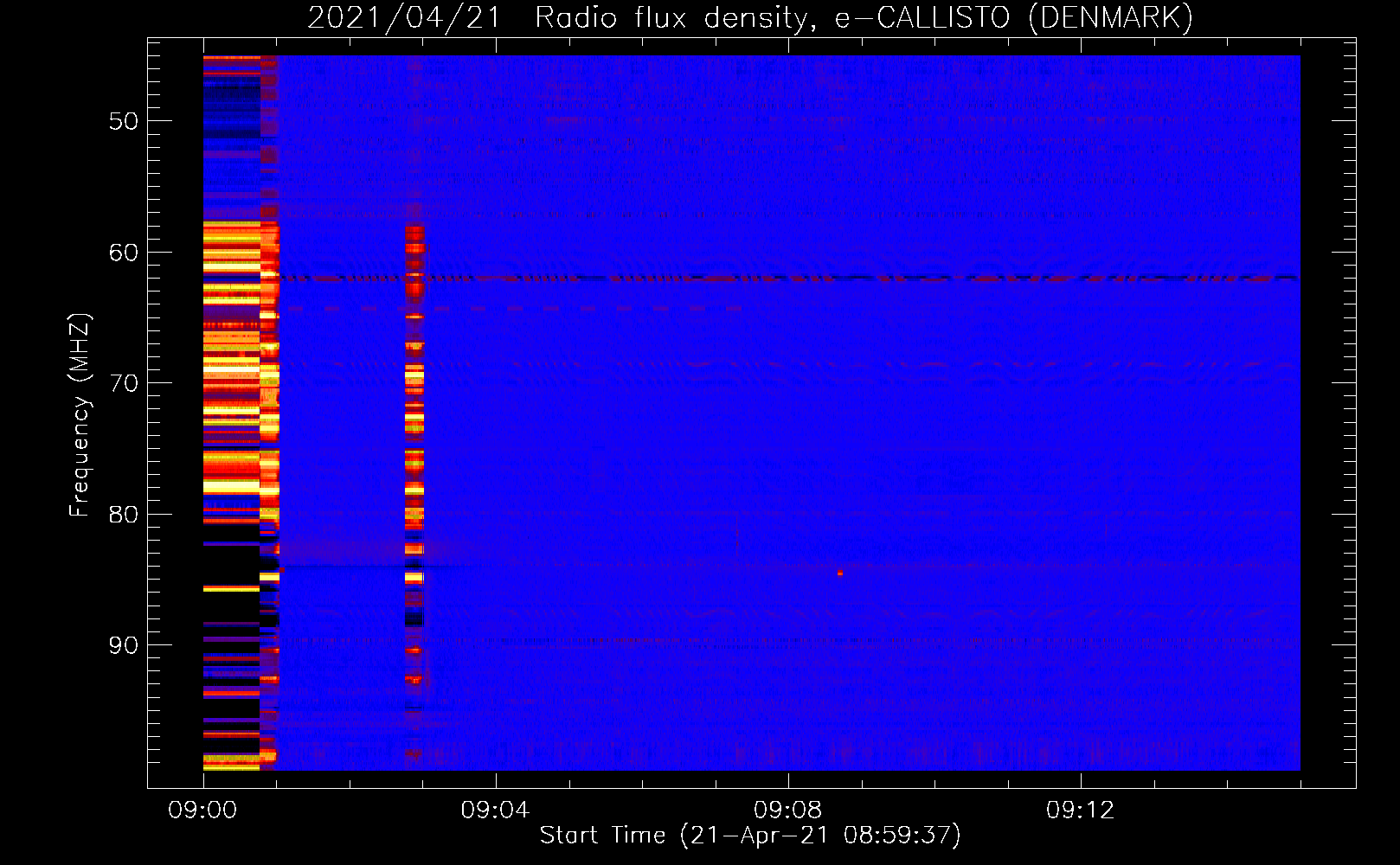Click the 50 frequency tick label
Image resolution: width=1400 pixels, height=865 pixels.
click(x=124, y=121)
